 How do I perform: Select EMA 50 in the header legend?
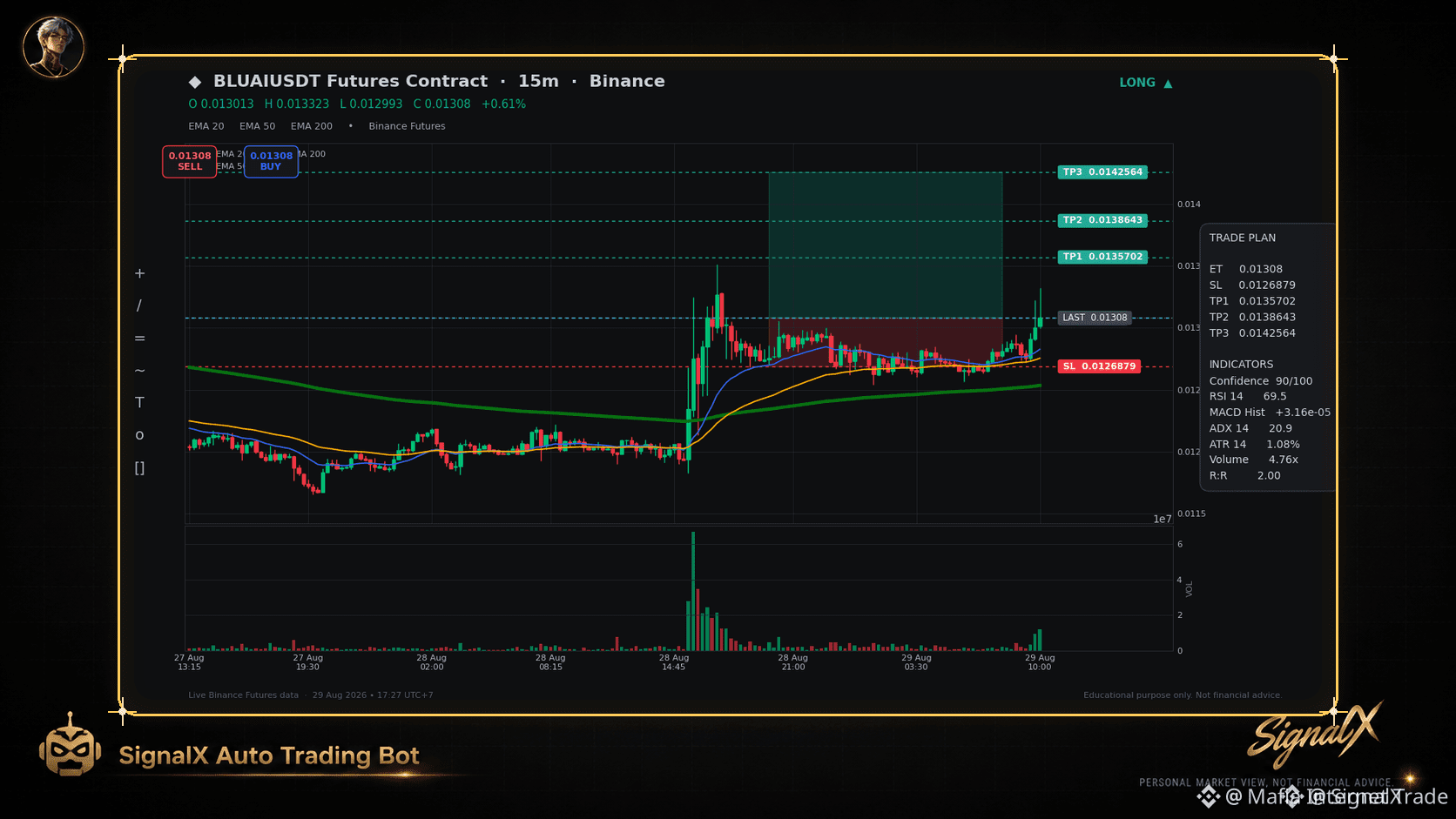click(257, 126)
